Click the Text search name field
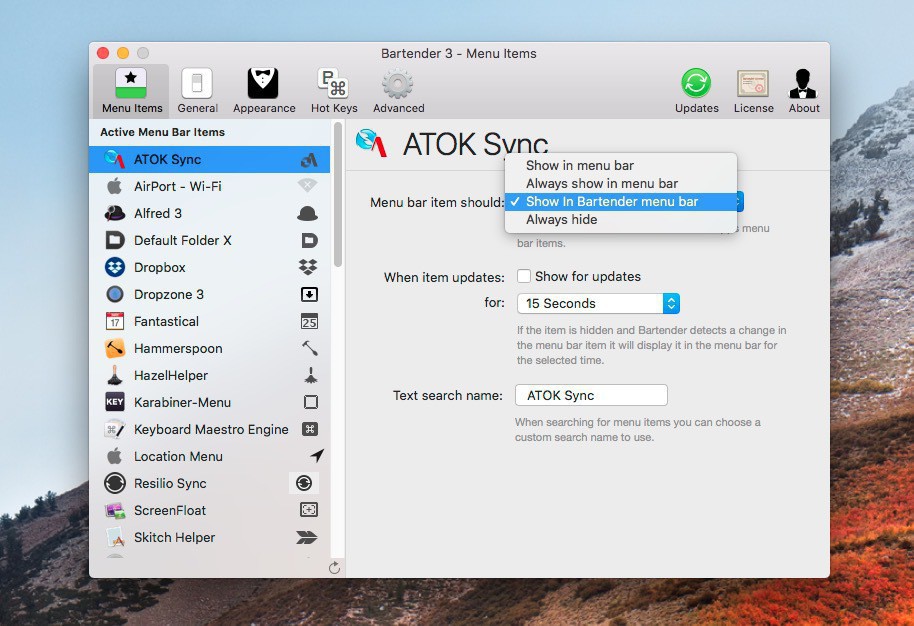914x626 pixels. point(590,395)
